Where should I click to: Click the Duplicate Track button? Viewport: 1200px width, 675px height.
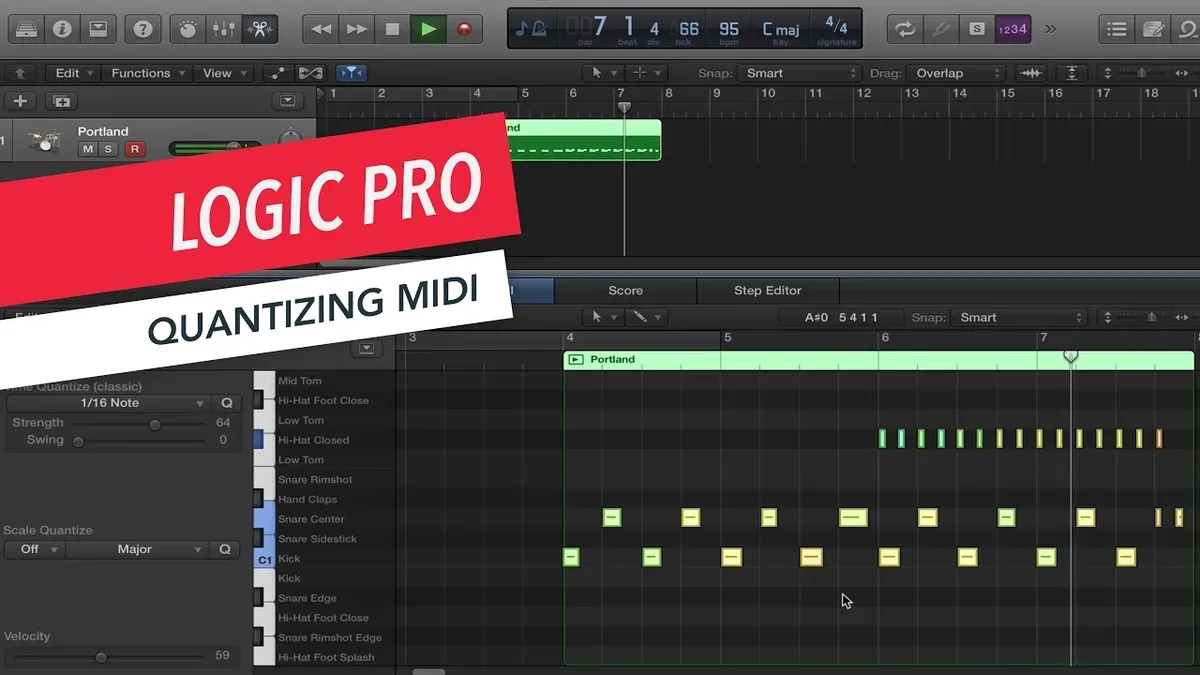(62, 101)
